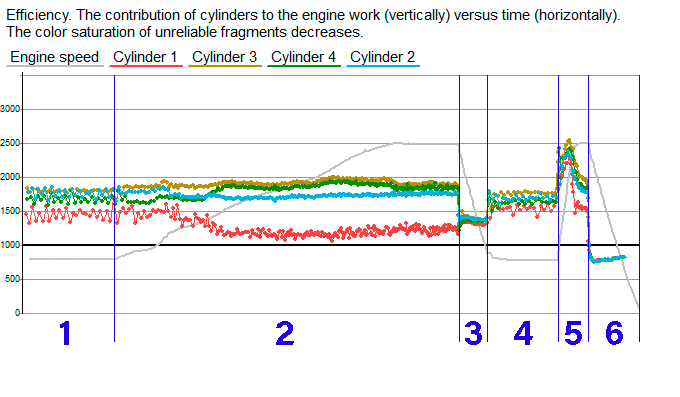
Task: Toggle the Cylinder 4 legend entry
Action: coord(304,57)
